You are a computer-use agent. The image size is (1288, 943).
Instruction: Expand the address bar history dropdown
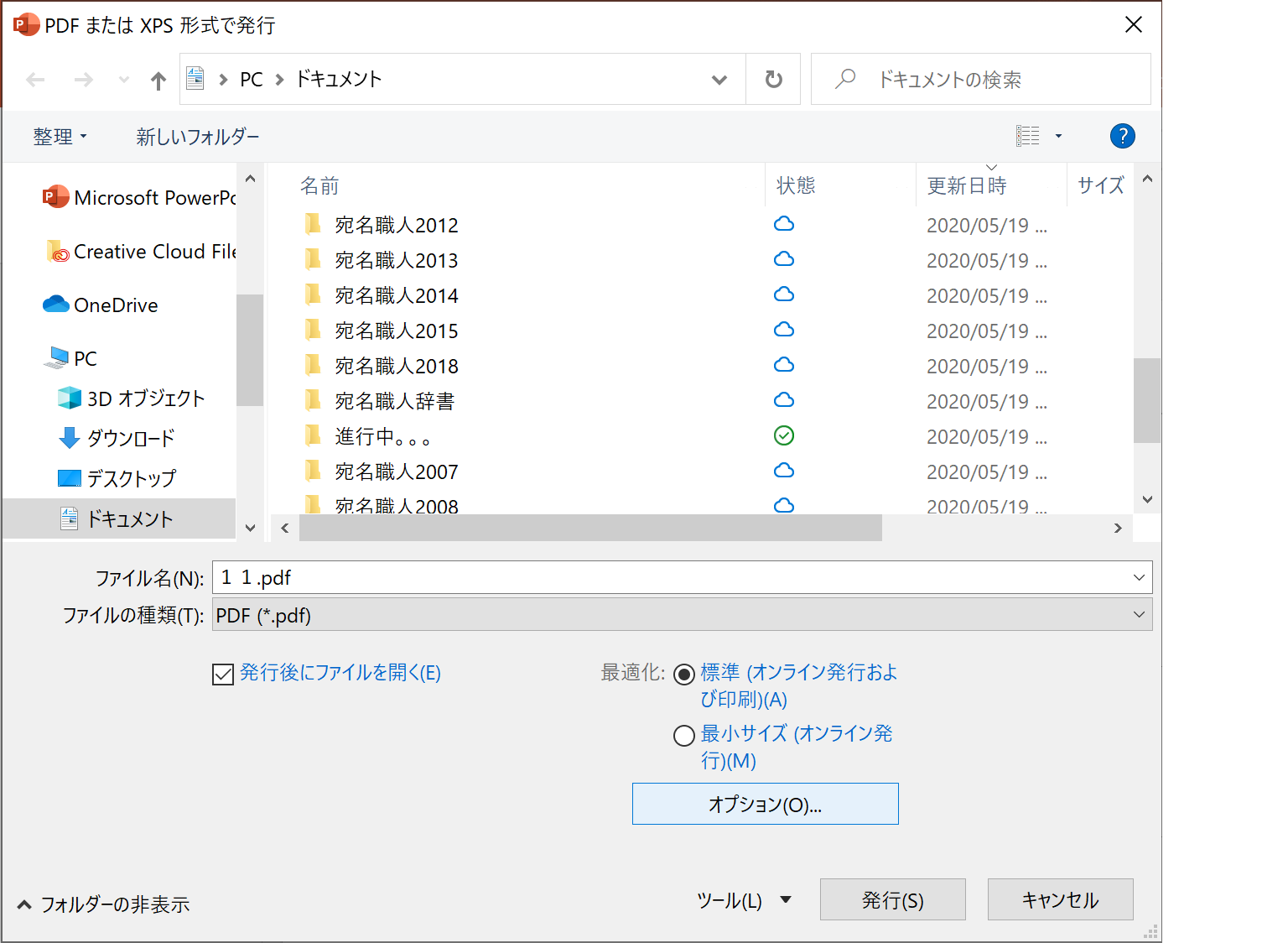[x=719, y=80]
